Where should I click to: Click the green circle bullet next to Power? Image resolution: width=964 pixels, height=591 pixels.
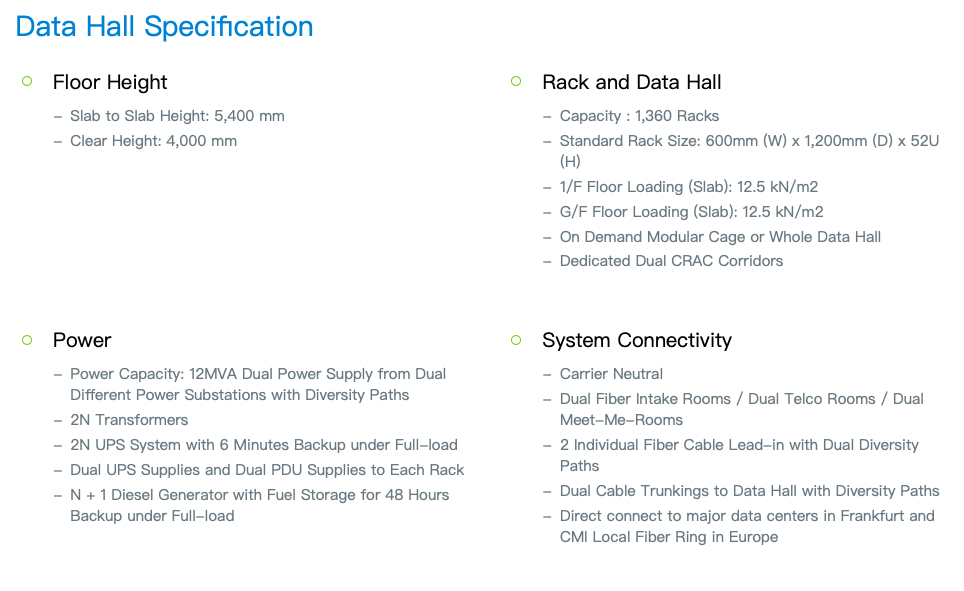click(27, 340)
